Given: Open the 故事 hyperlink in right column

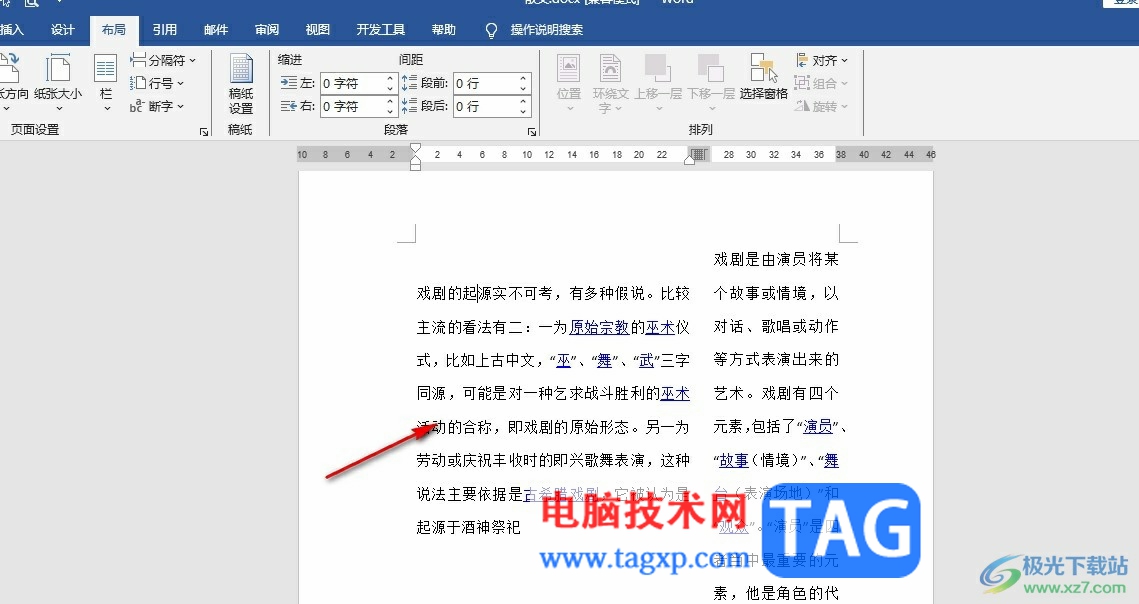Looking at the screenshot, I should pos(734,460).
